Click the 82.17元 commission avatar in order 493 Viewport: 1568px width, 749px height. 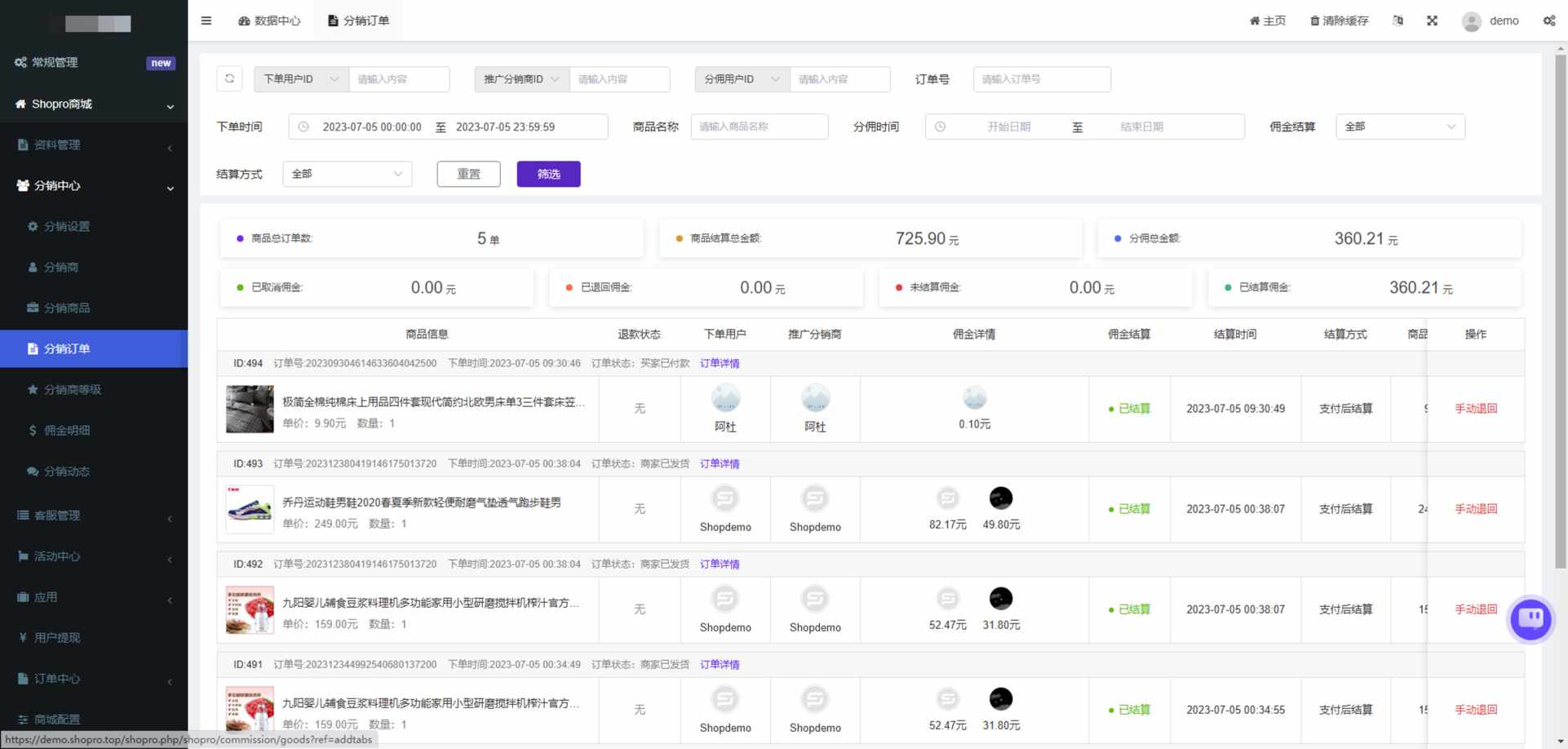[947, 498]
